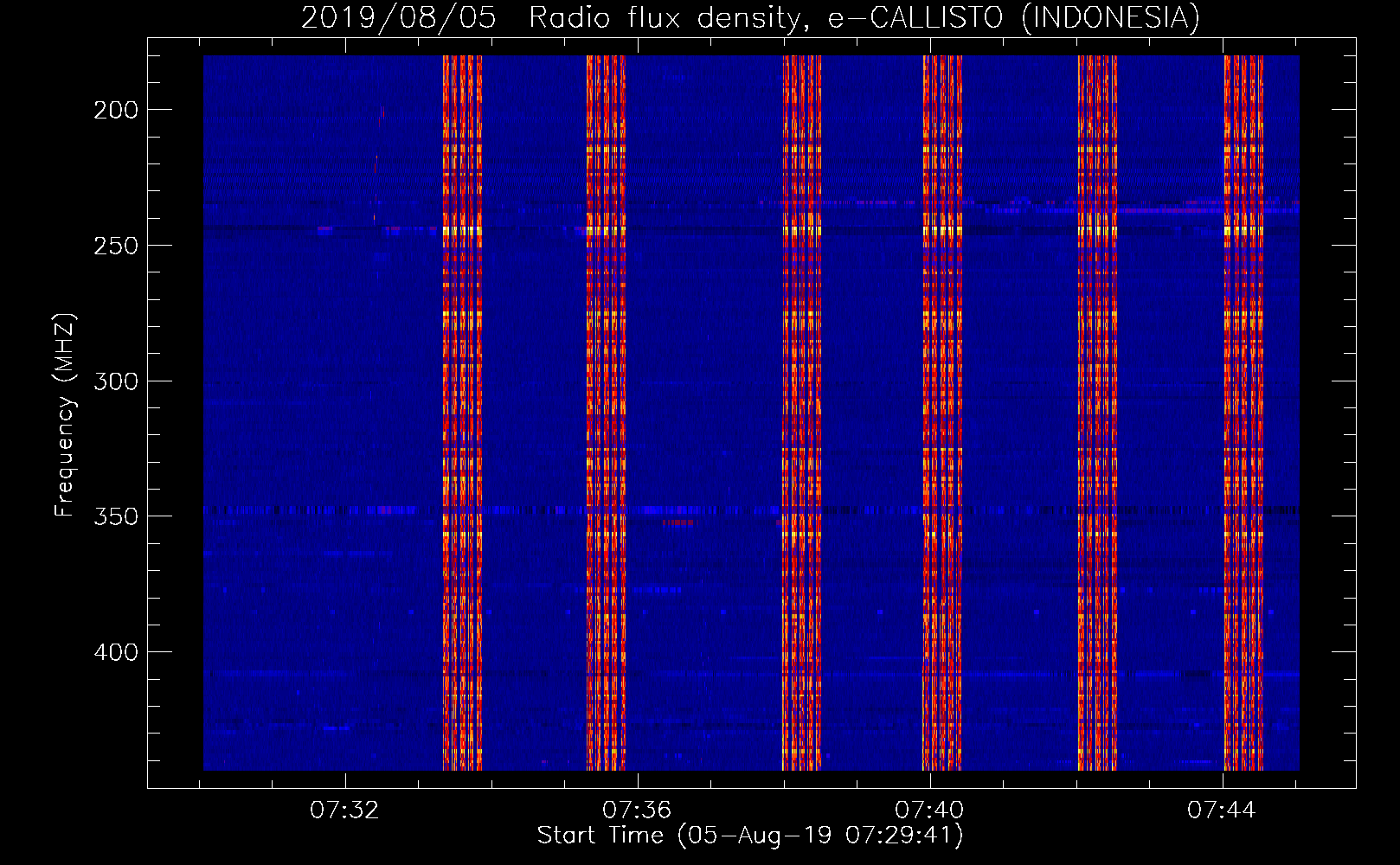Click the 'e-CALLISTO (INDONESIA)' text in title

coord(1014,17)
